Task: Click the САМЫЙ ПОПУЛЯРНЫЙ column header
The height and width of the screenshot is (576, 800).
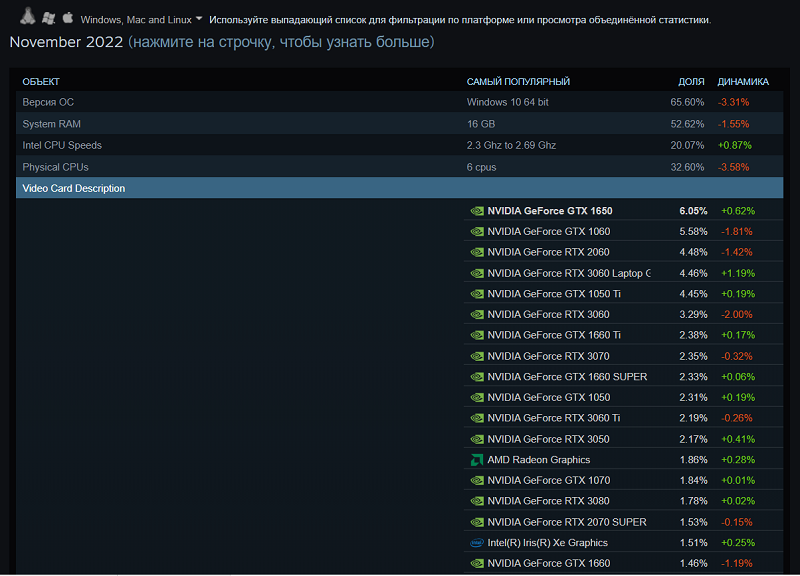Action: coord(518,82)
